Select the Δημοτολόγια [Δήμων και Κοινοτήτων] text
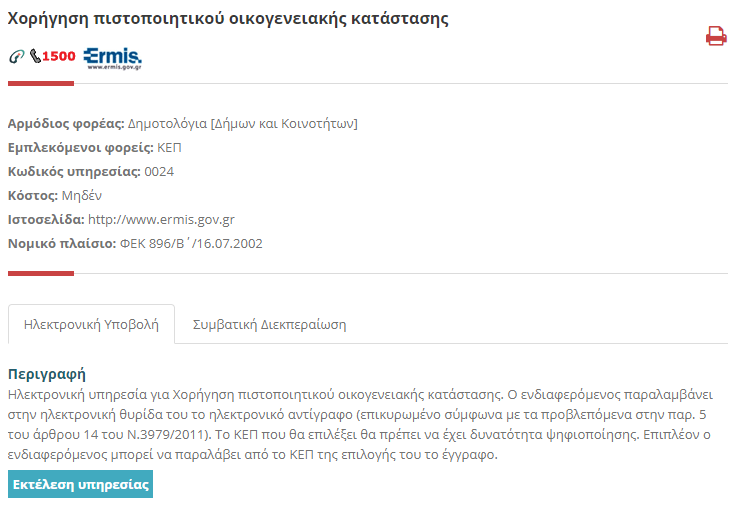Screen dimensions: 736x515 (243, 123)
